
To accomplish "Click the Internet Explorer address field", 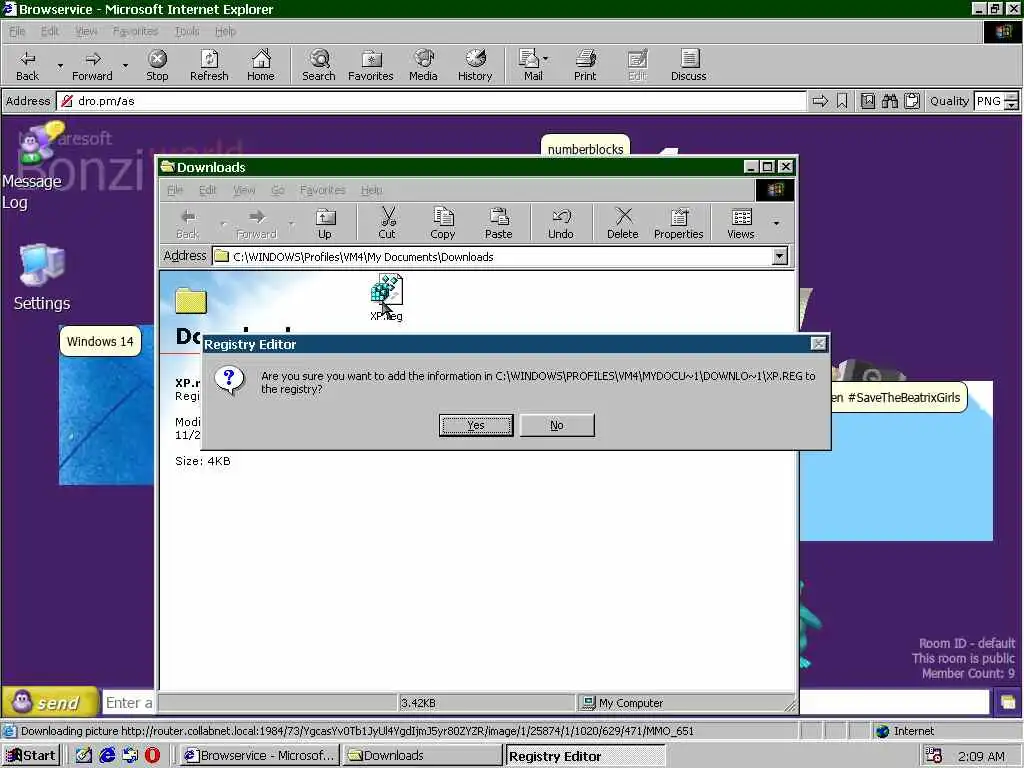I will (431, 101).
